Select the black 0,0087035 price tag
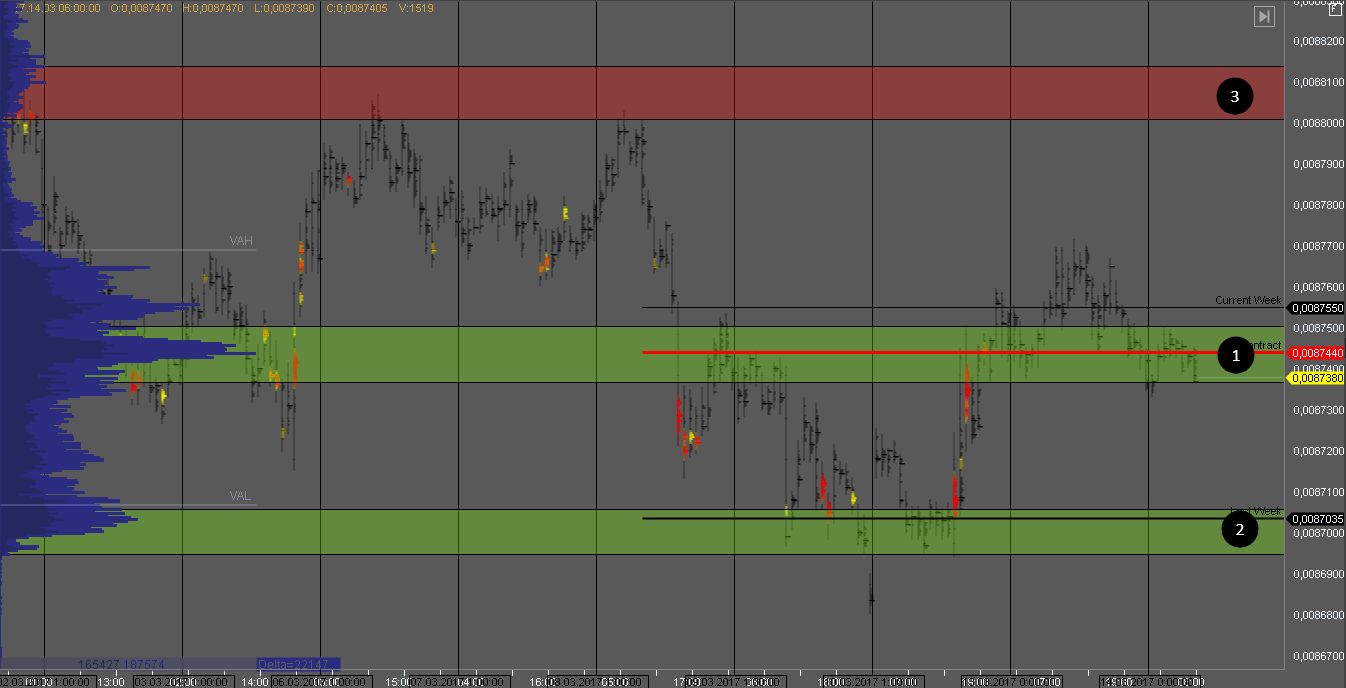Screen dimensions: 1346x688 tap(1316, 519)
